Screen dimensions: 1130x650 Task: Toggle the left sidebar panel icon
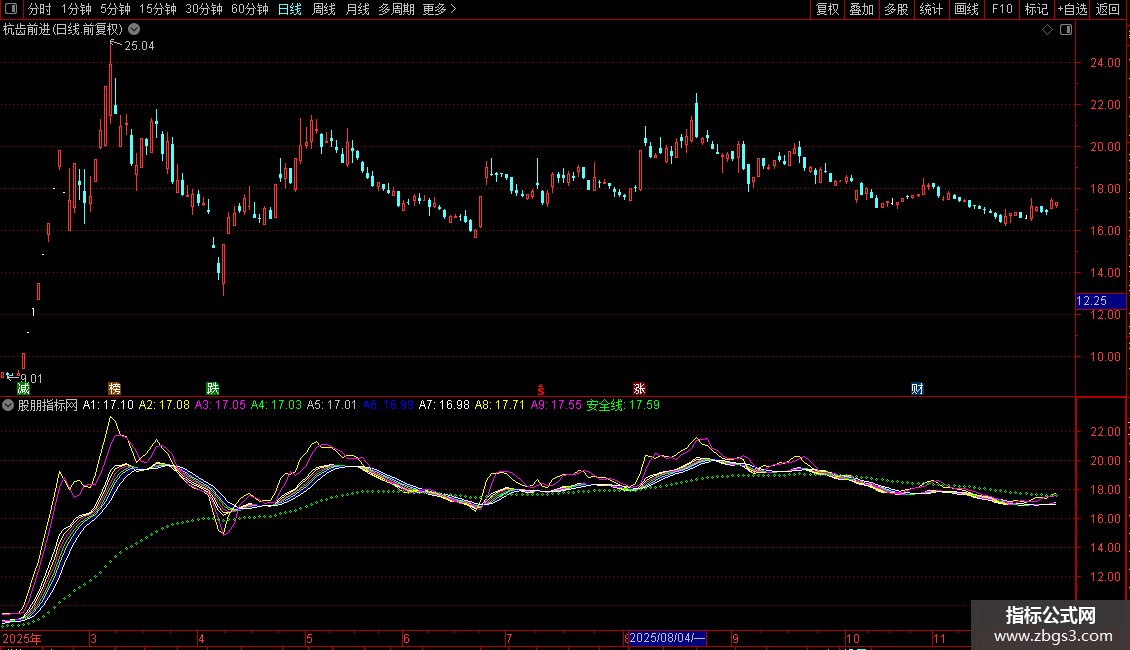[9, 9]
